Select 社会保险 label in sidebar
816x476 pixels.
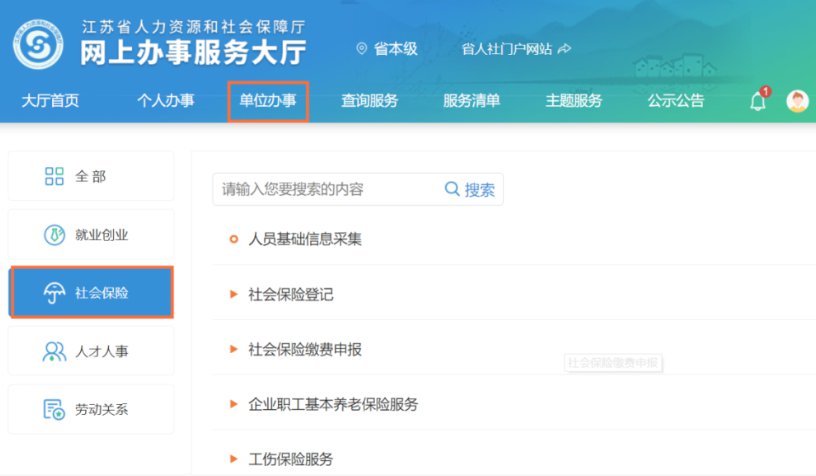pos(101,293)
